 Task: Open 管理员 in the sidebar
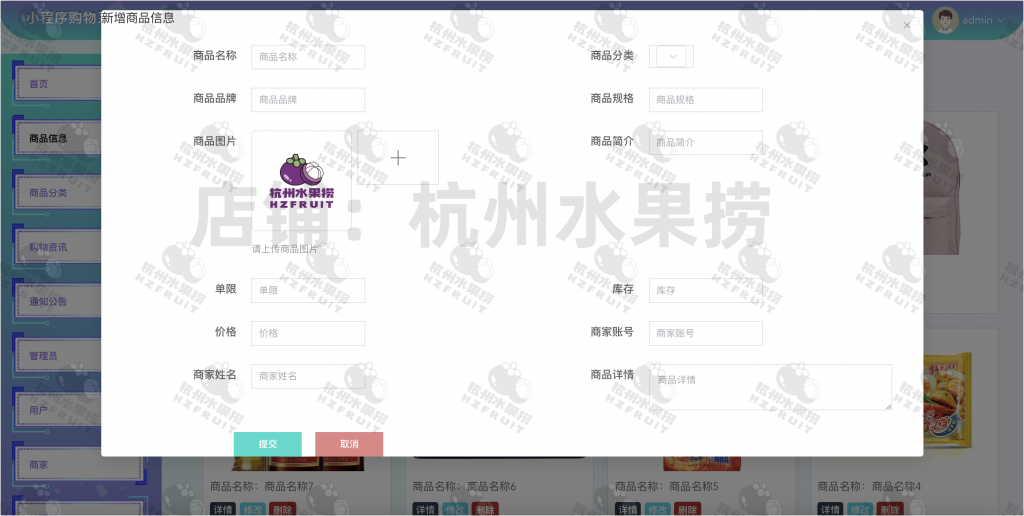59,356
